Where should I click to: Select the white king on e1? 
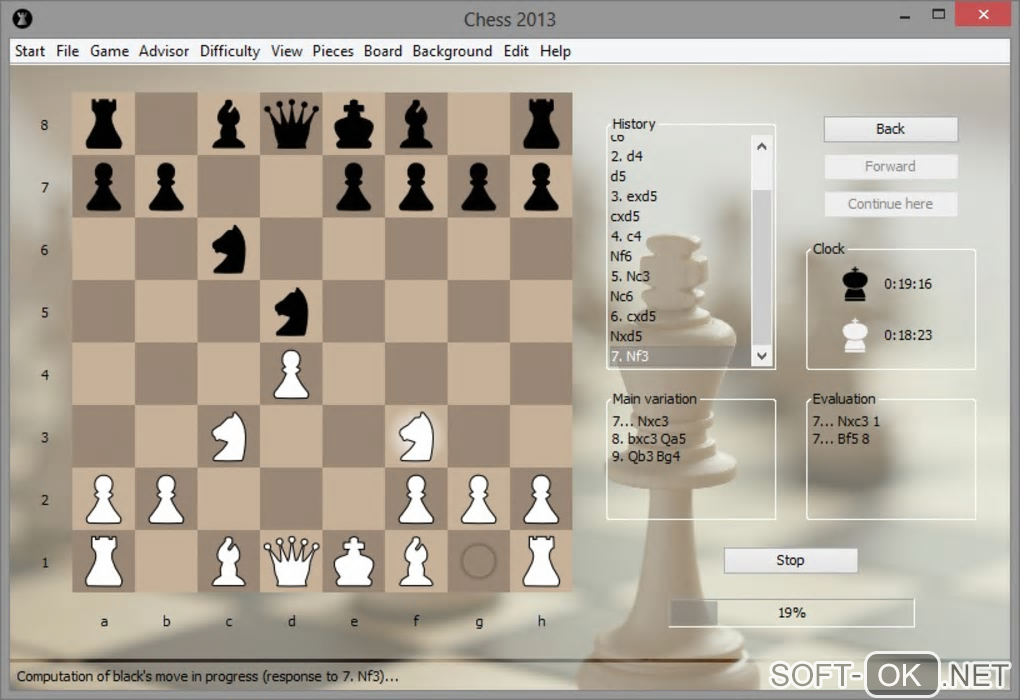354,561
